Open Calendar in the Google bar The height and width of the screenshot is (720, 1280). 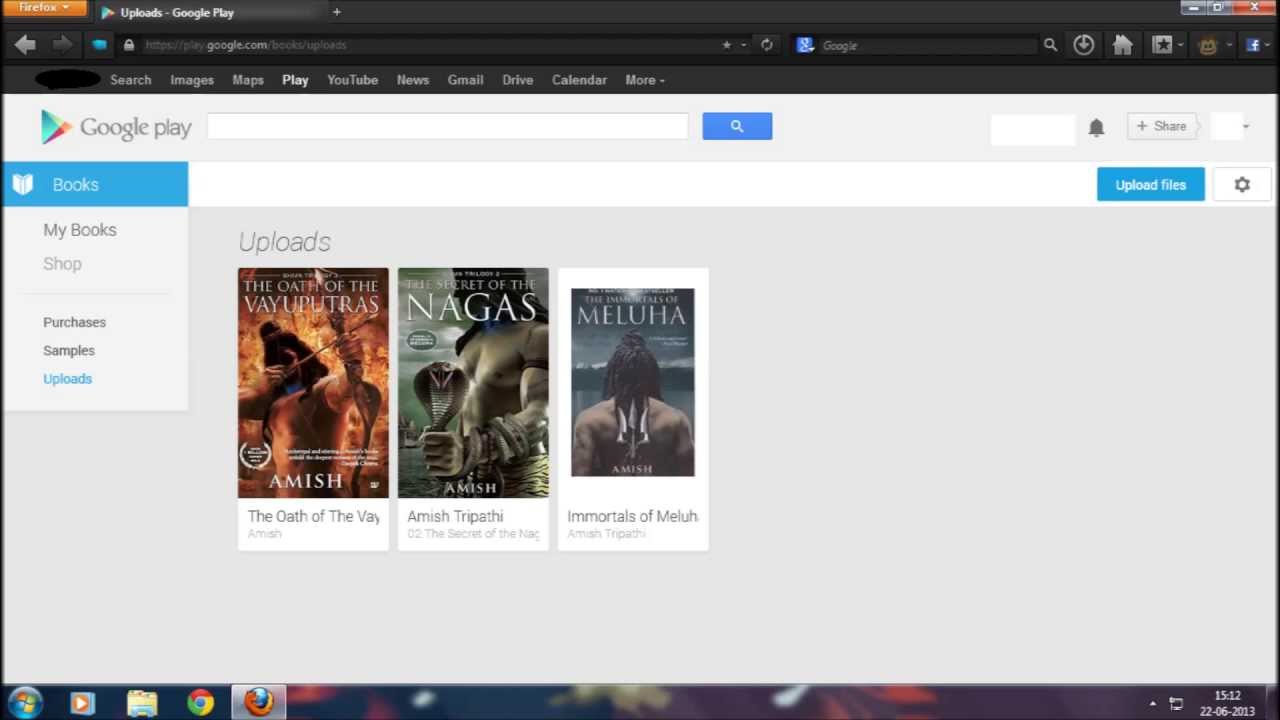coord(579,80)
